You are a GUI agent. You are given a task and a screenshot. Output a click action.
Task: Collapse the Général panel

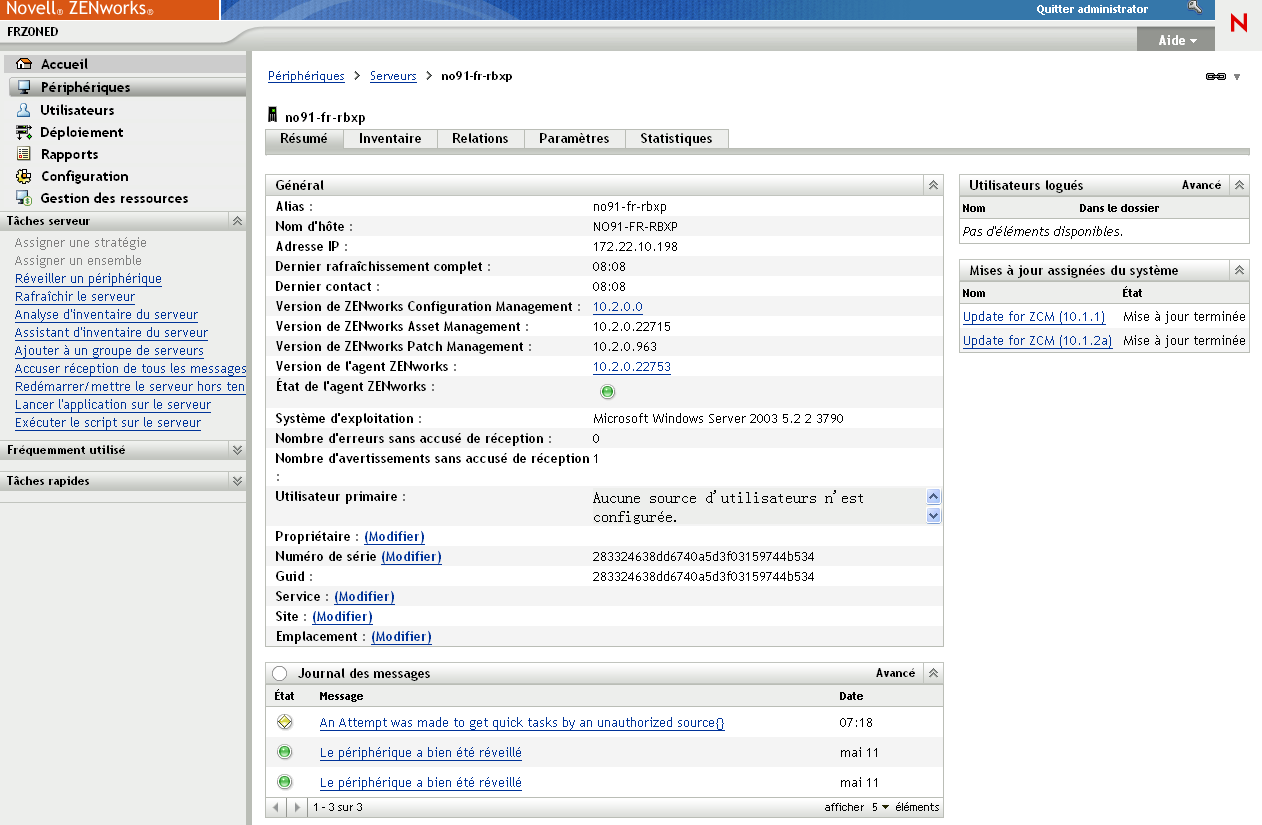tap(932, 185)
